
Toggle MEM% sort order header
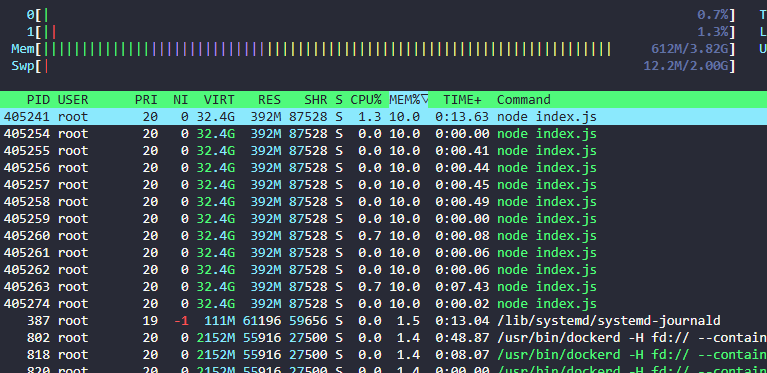click(409, 100)
